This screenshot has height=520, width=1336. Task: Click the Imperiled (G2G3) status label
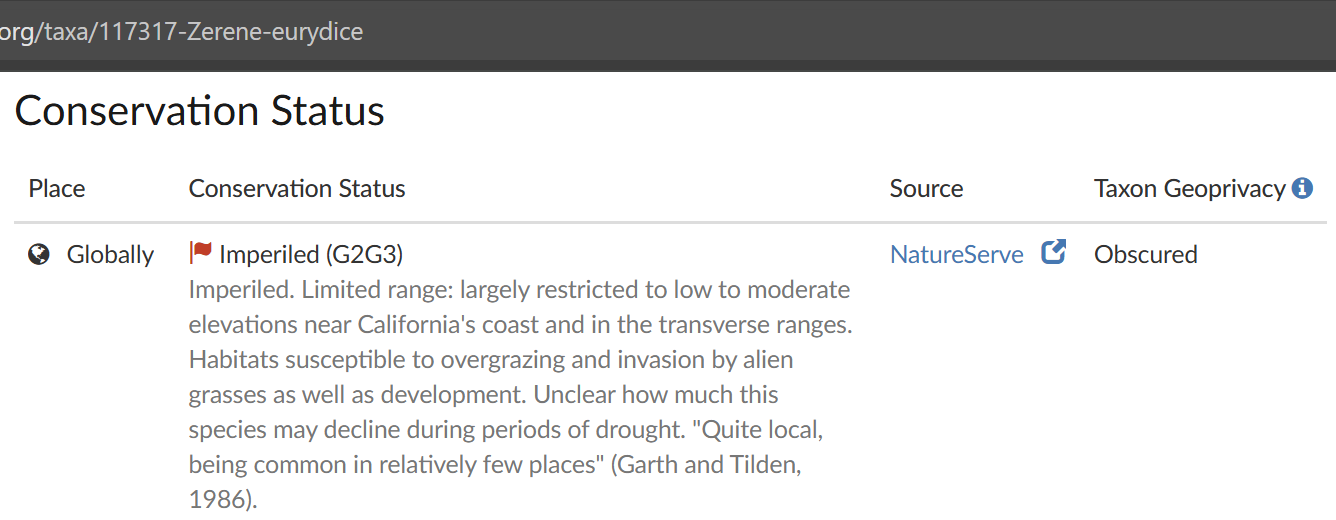[311, 255]
